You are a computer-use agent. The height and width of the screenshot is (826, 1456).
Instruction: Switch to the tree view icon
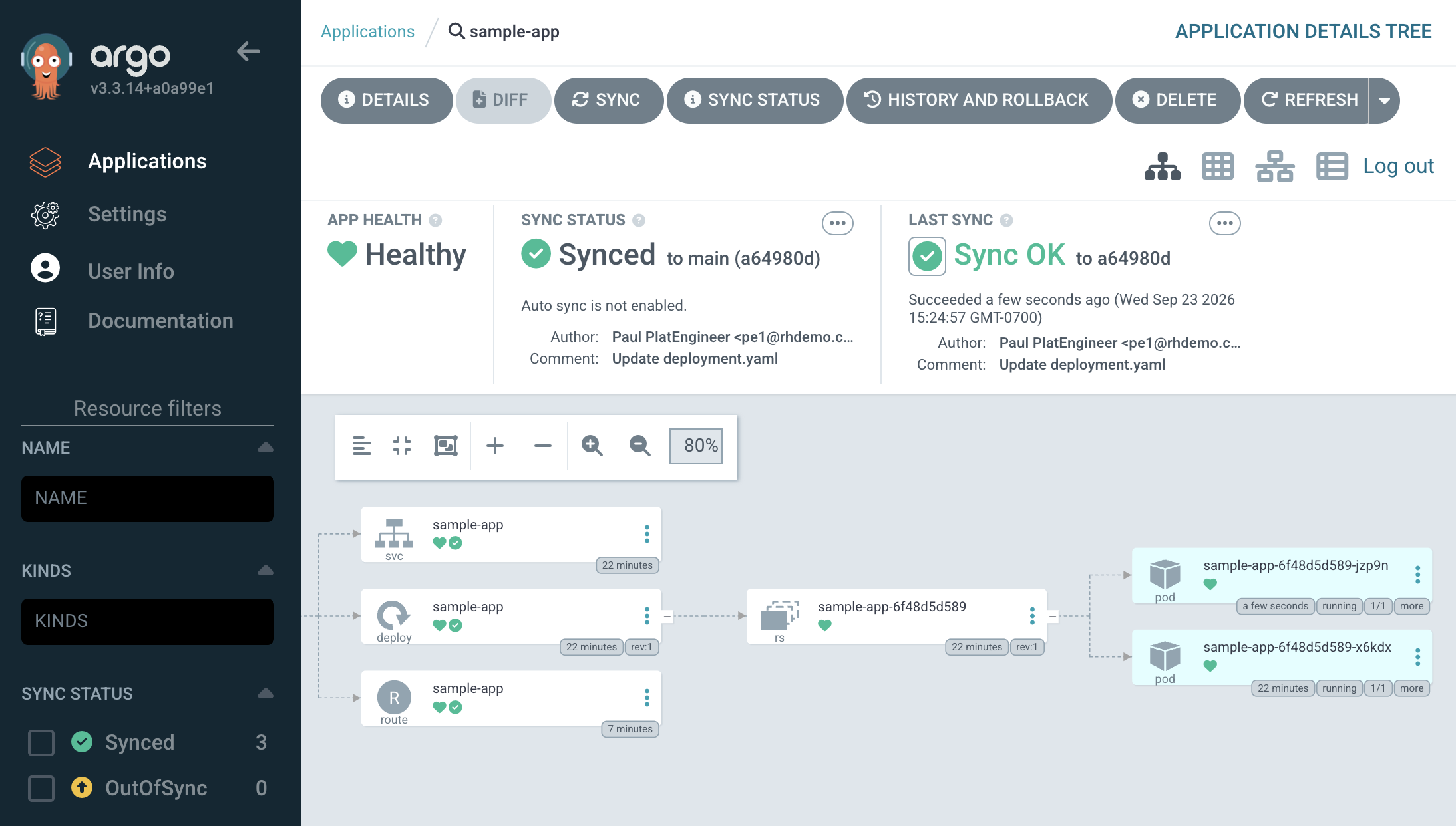pos(1163,166)
